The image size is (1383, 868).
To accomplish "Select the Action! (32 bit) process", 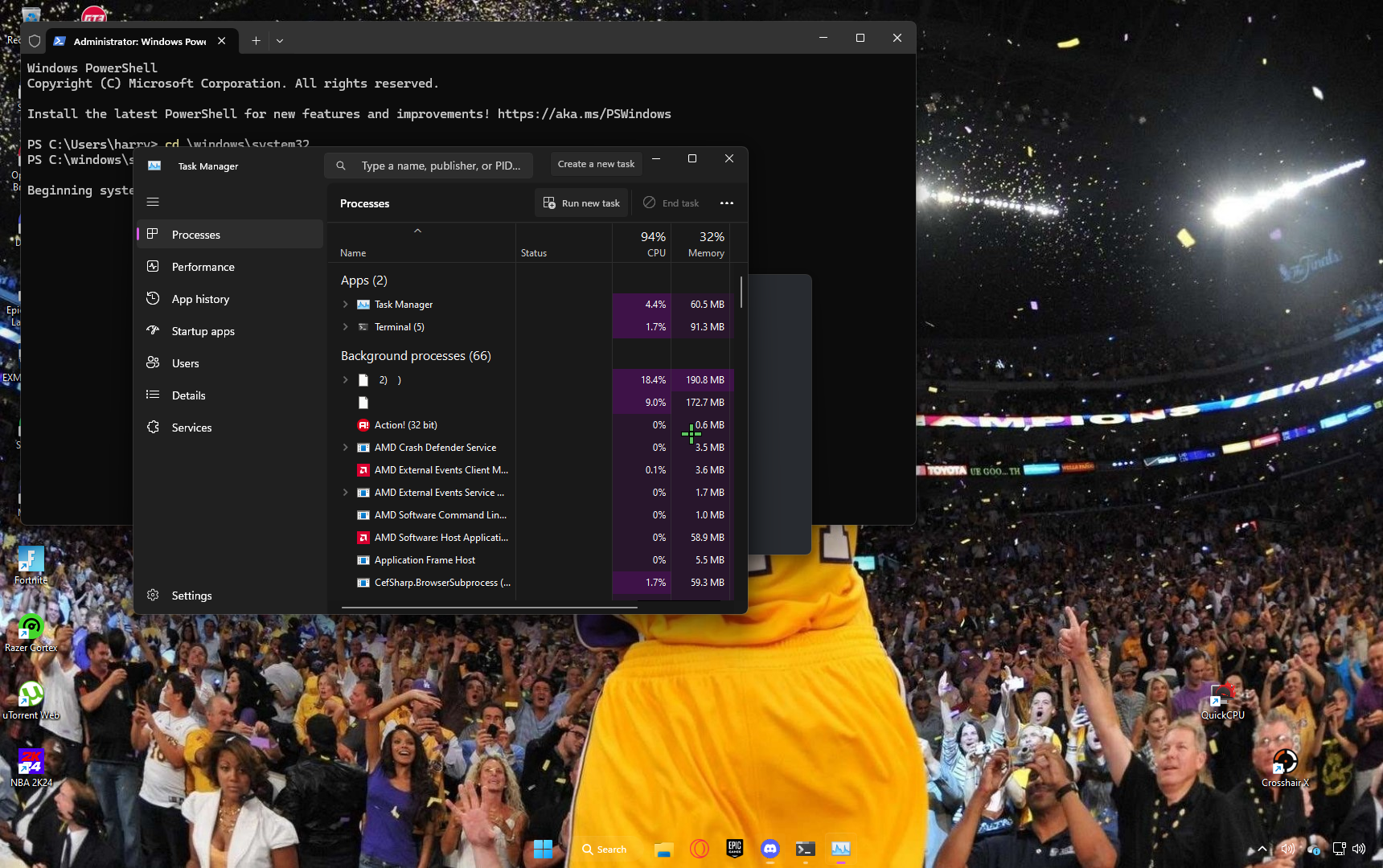I will click(530, 425).
